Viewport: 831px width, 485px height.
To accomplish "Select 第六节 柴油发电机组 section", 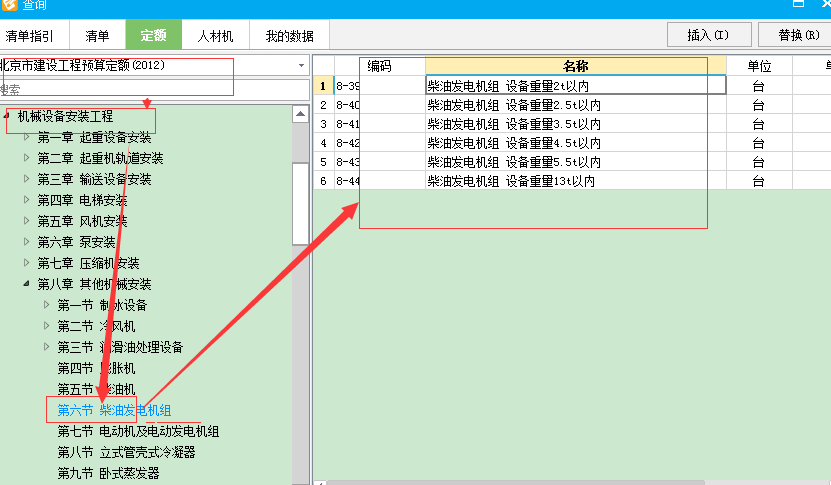I will click(x=114, y=410).
